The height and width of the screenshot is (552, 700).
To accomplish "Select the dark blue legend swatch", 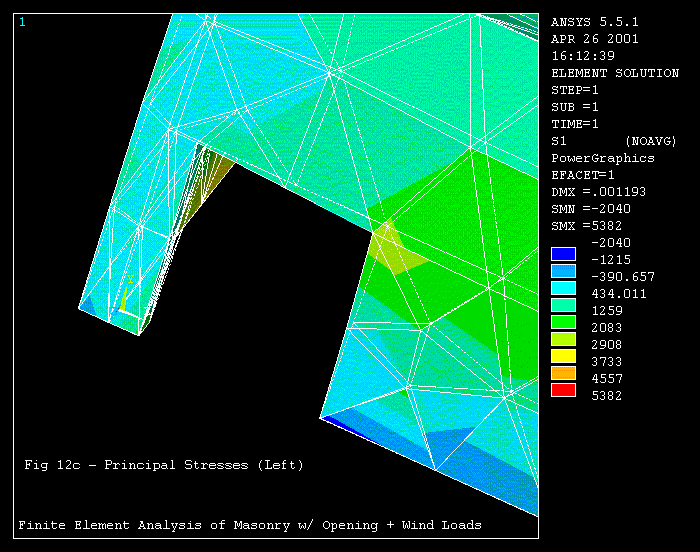I will tap(564, 255).
